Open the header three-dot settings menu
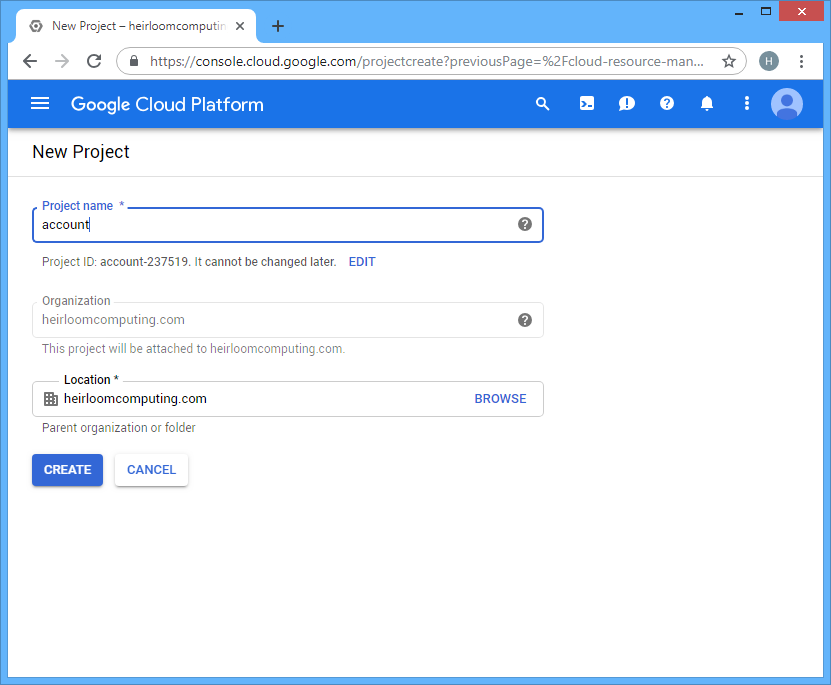Image resolution: width=831 pixels, height=685 pixels. [x=747, y=103]
